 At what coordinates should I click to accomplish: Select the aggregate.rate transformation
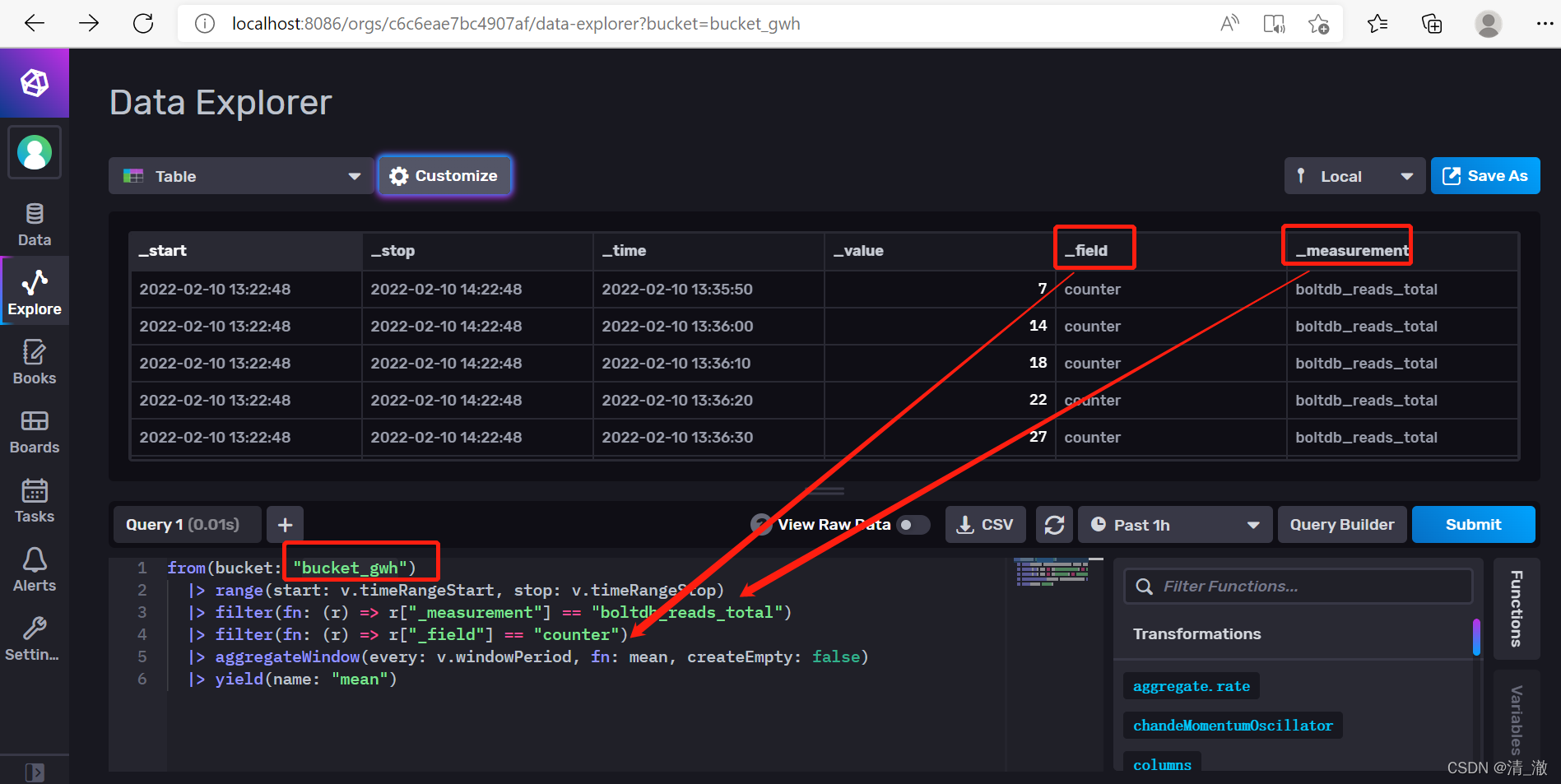pos(1190,685)
